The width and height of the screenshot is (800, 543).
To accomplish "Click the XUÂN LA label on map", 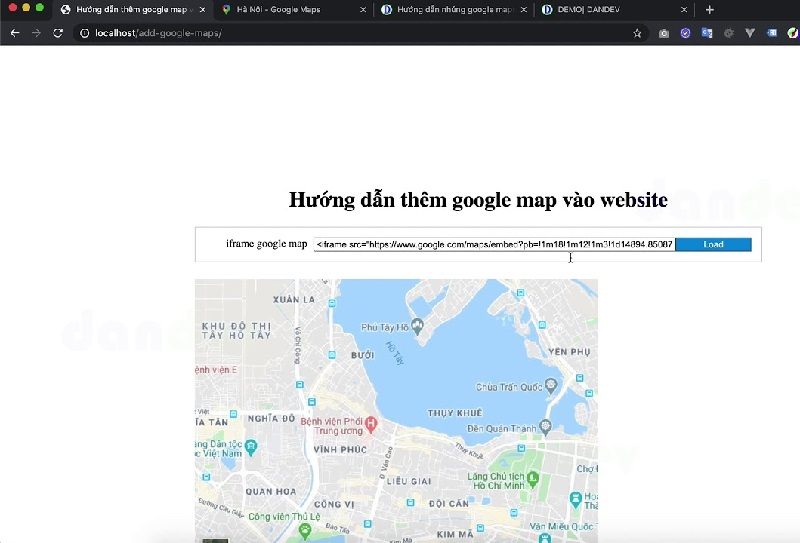I will click(294, 300).
